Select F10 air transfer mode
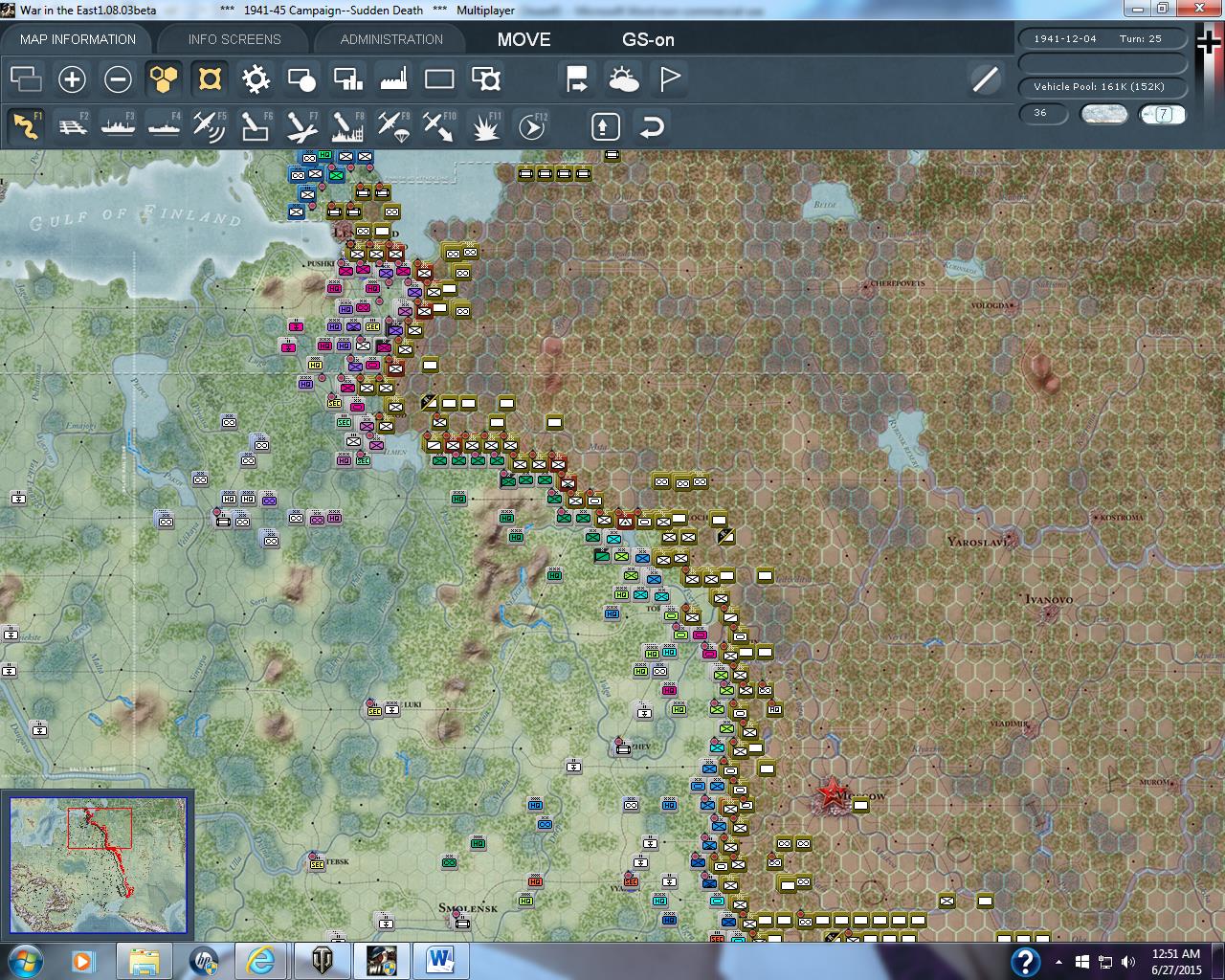 [x=439, y=126]
